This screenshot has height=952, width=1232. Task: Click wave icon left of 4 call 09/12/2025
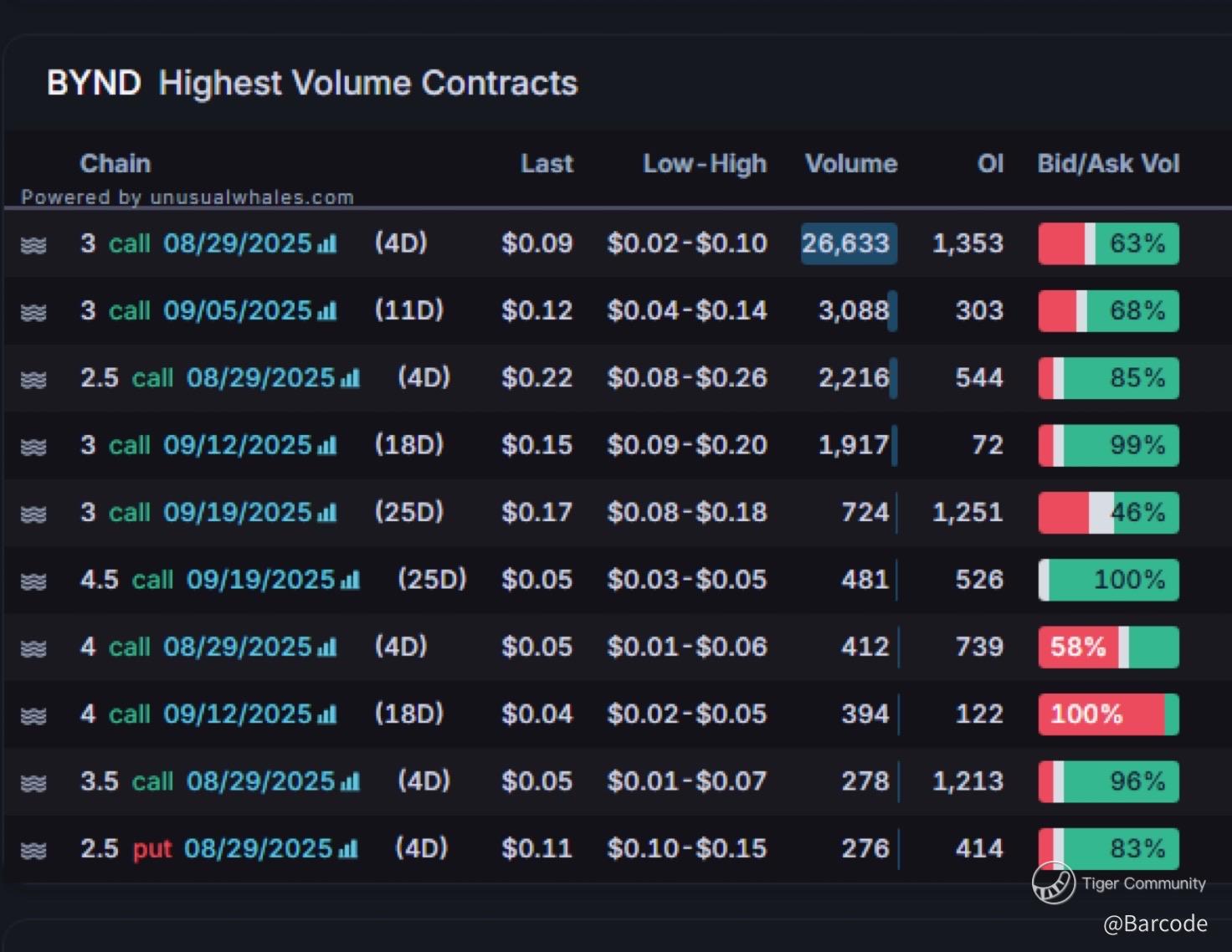[x=33, y=716]
